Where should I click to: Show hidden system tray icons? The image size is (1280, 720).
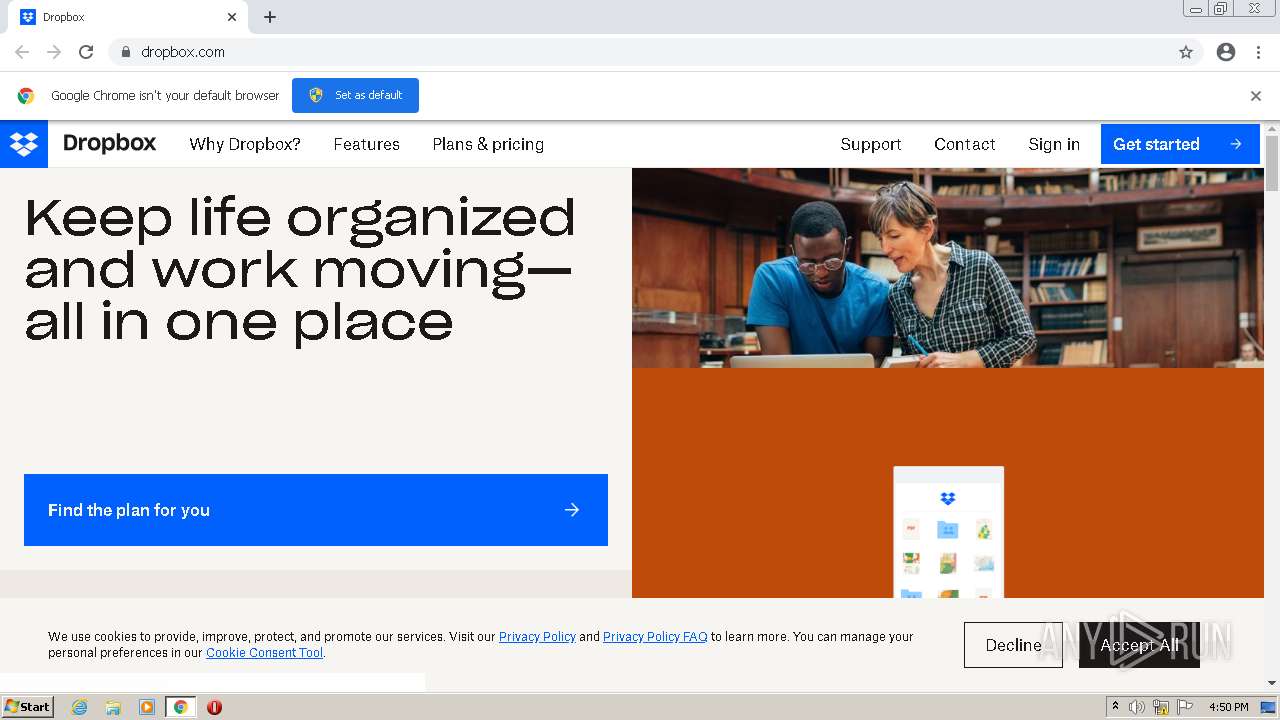(x=1115, y=707)
